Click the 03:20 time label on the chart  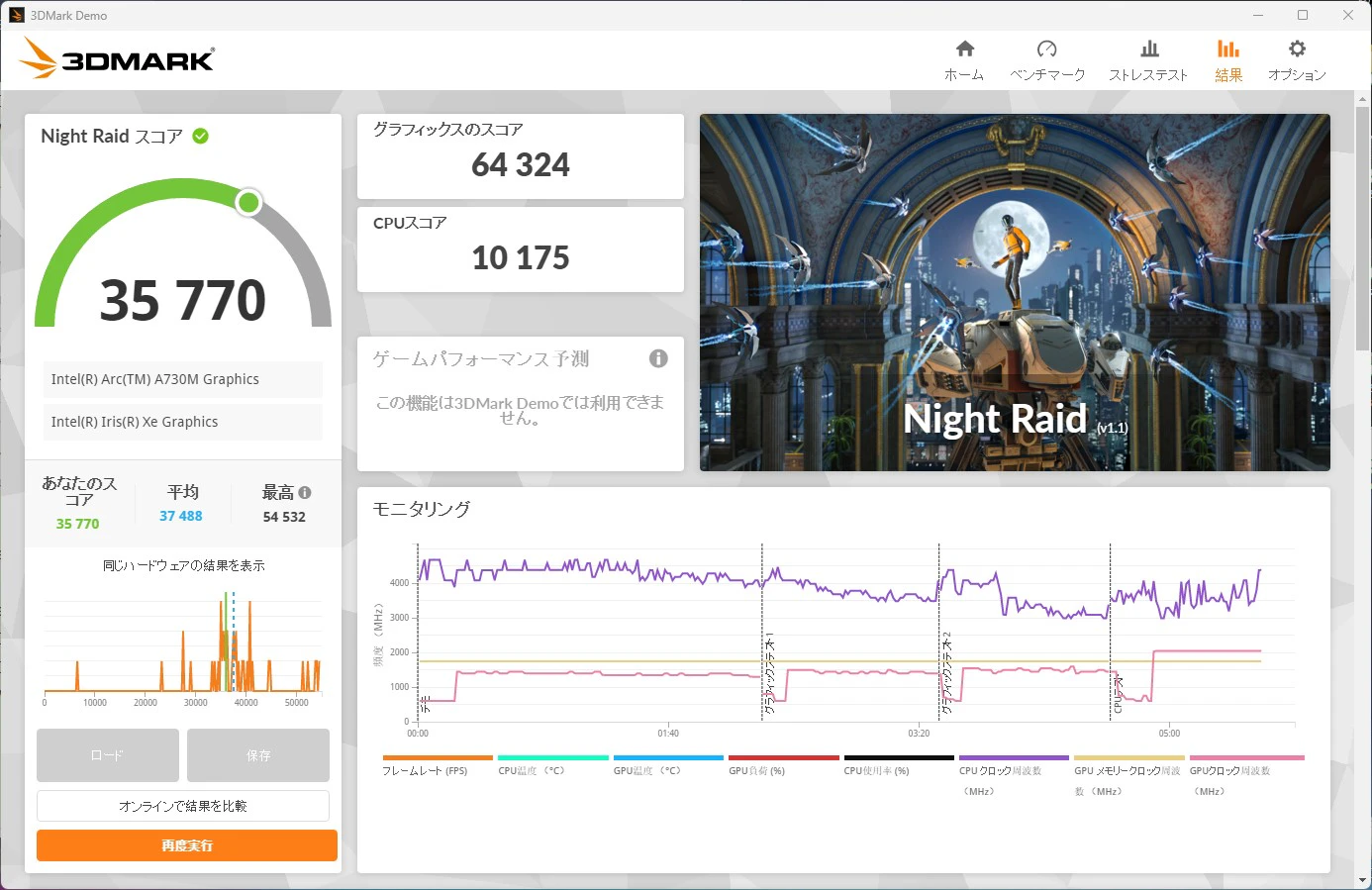point(919,733)
